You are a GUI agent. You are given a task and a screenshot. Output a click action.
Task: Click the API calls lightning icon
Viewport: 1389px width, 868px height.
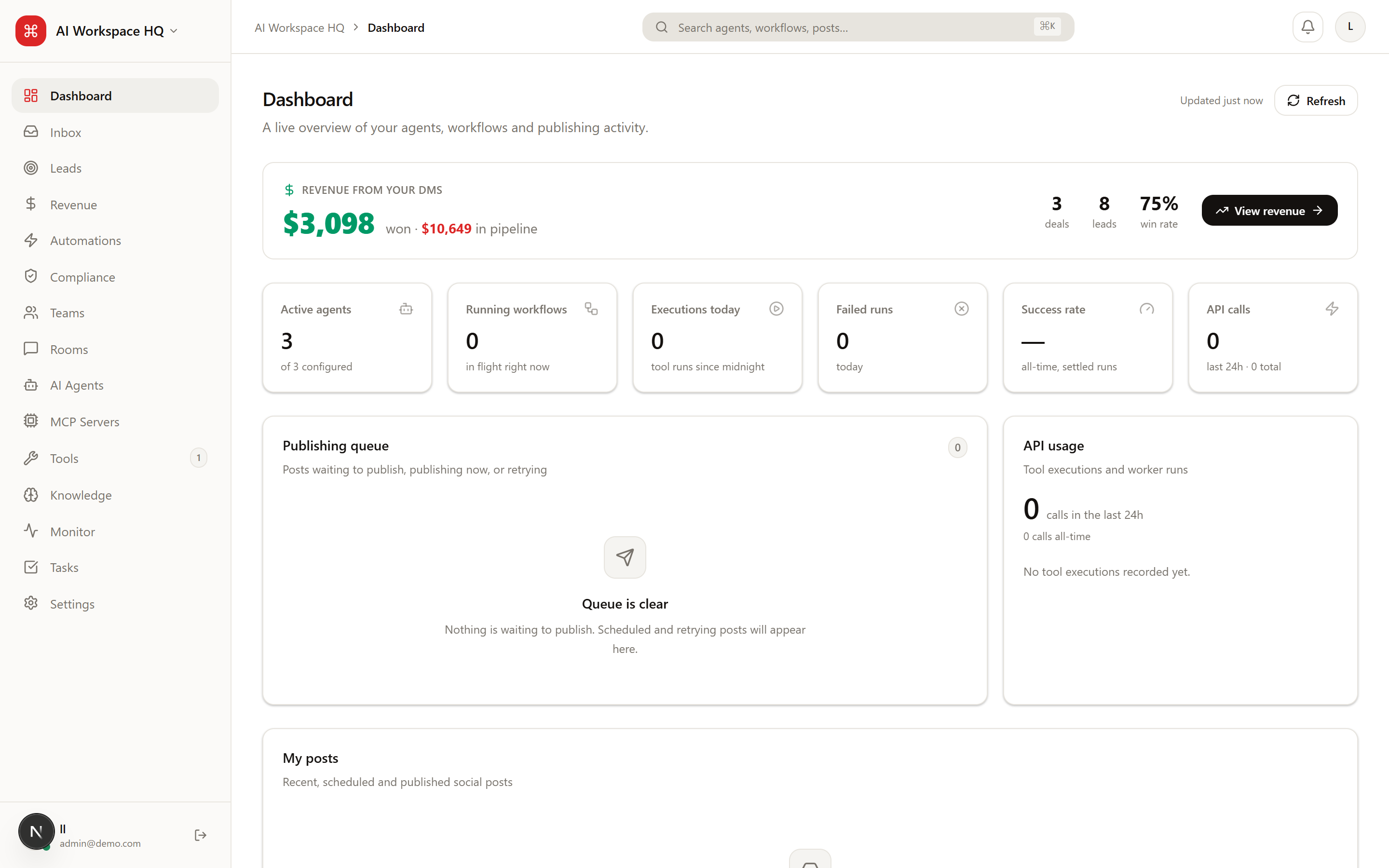click(1332, 309)
